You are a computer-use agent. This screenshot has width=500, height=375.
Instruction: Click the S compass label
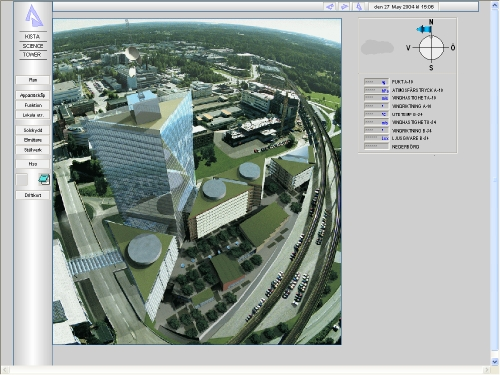tap(431, 68)
